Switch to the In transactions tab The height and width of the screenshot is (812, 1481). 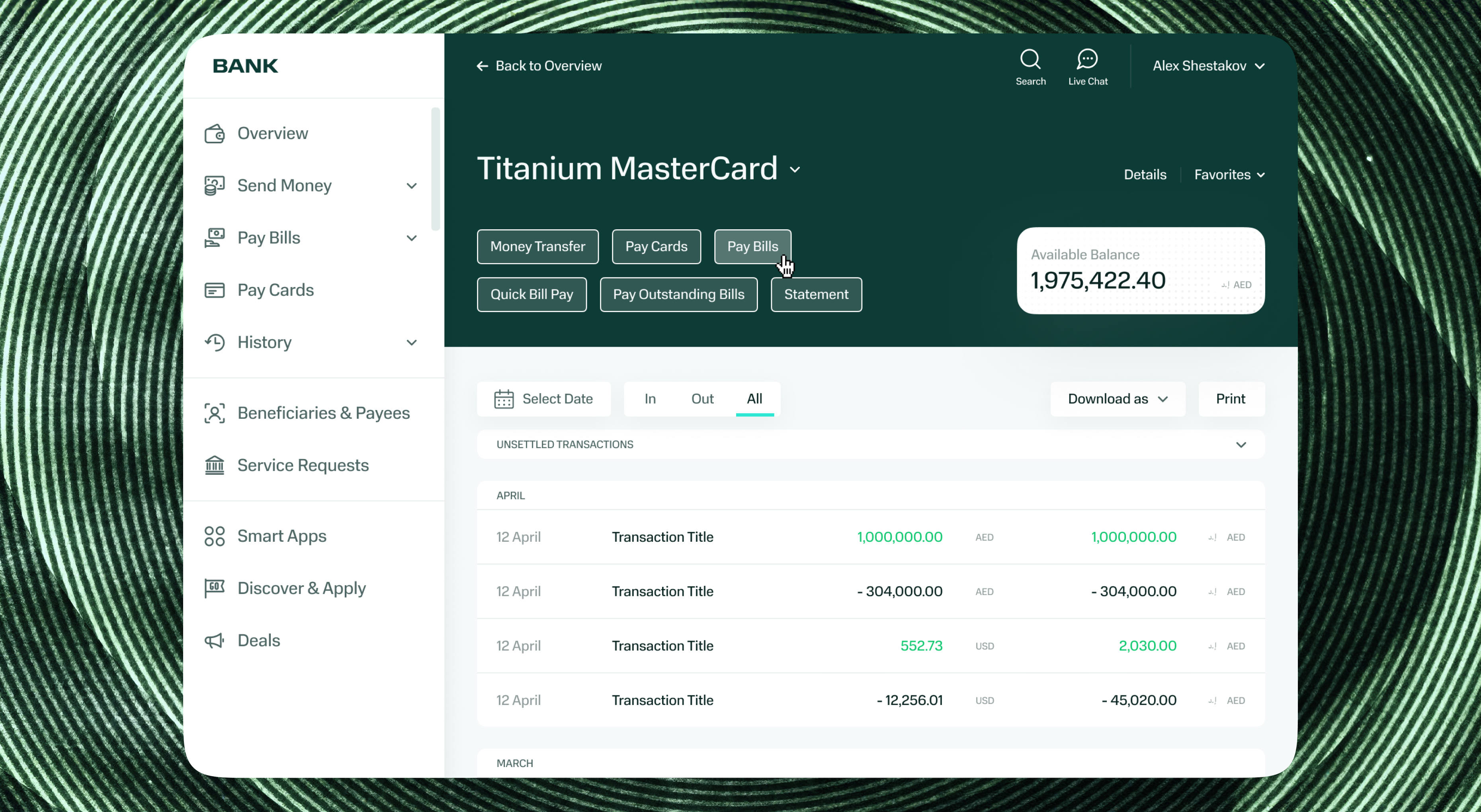click(x=650, y=399)
